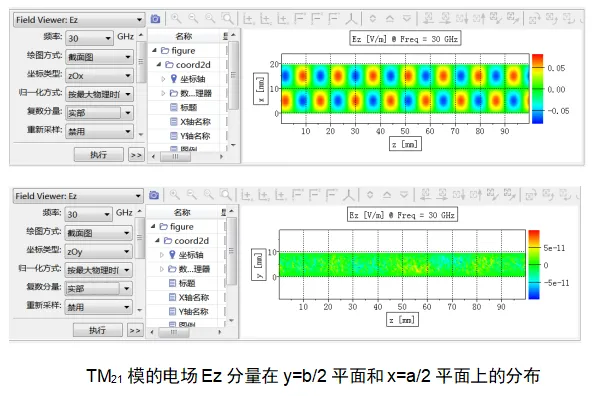This screenshot has height=396, width=607.
Task: Click the 'z [mm]' axis label under the zOy plot
Action: (402, 320)
